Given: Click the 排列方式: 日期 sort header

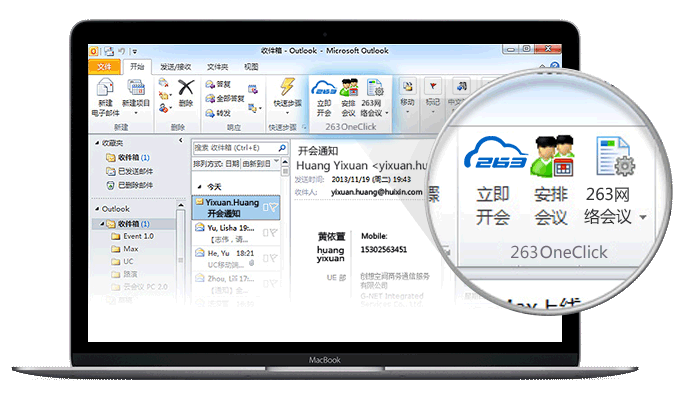Looking at the screenshot, I should 217,164.
